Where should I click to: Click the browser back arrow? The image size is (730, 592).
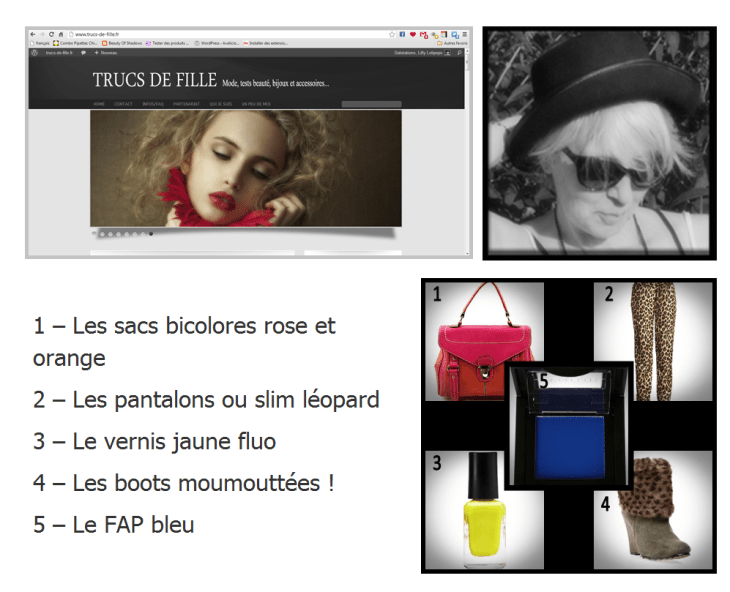(35, 34)
